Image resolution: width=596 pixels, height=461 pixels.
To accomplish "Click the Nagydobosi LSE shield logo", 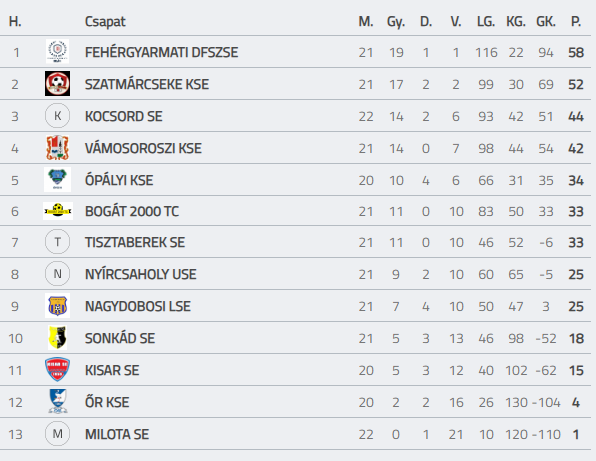I will pos(57,306).
